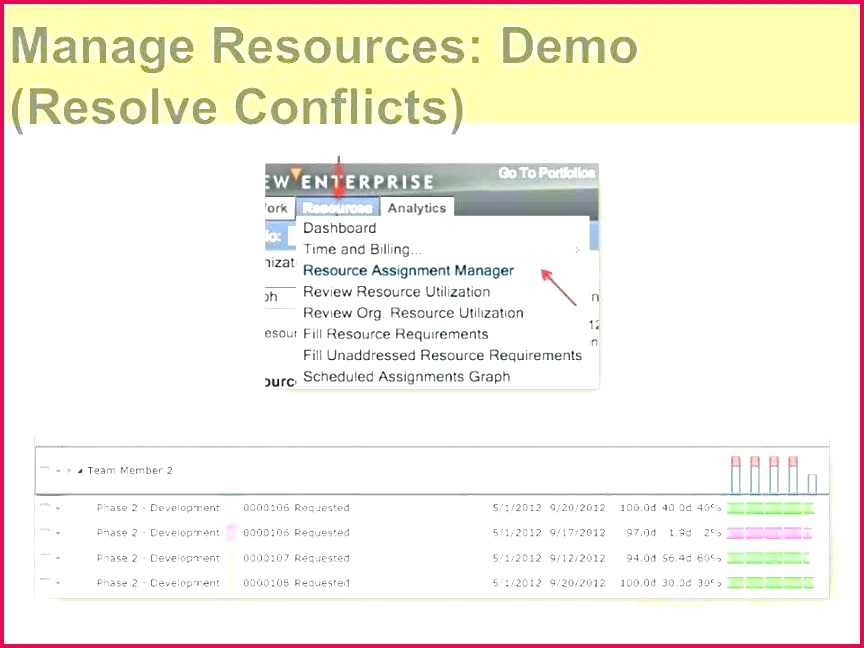
Task: Open dropdown arrow on 0000108 Requested row
Action: tap(58, 583)
